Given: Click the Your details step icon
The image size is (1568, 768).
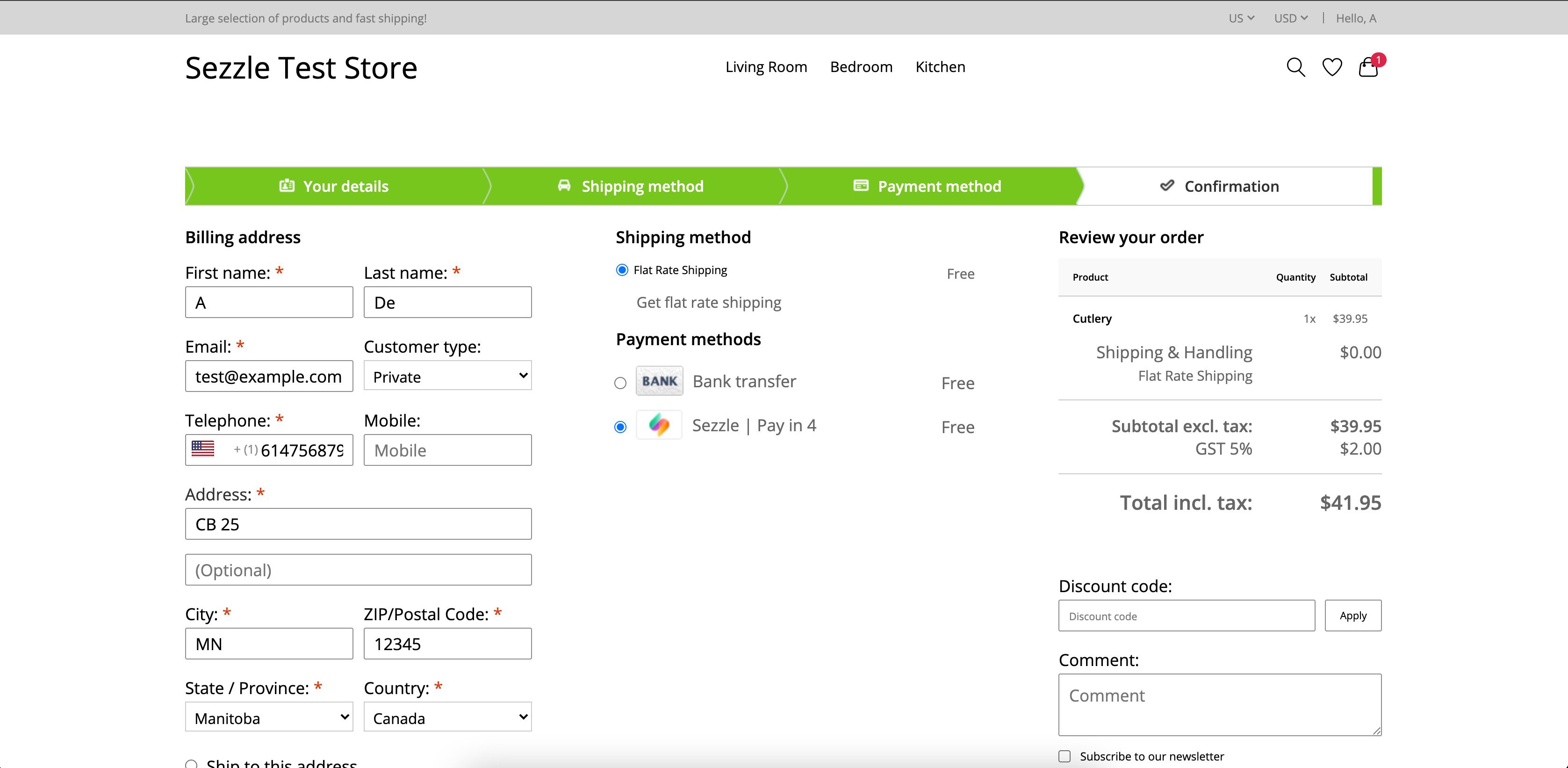Looking at the screenshot, I should click(x=287, y=186).
